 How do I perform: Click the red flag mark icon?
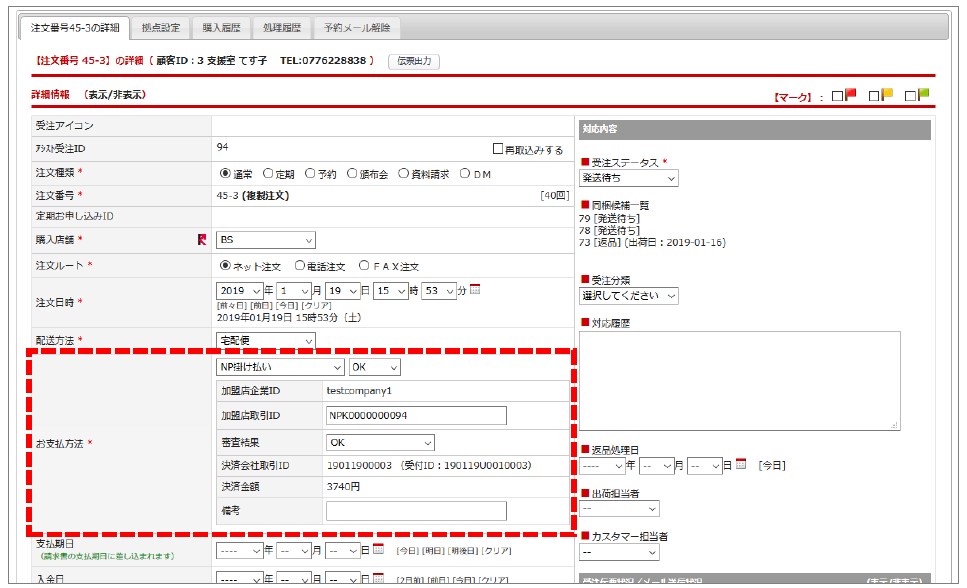pos(850,95)
